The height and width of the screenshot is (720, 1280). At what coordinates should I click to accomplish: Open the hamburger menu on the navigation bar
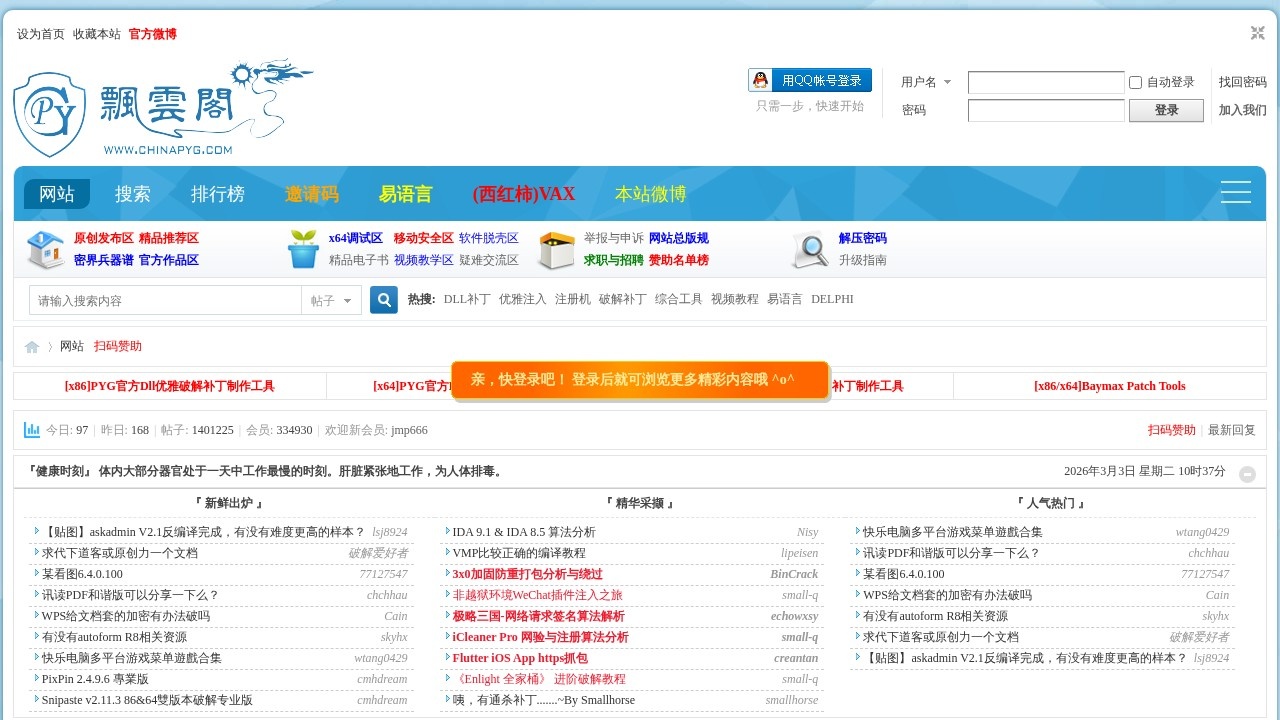[x=1236, y=192]
